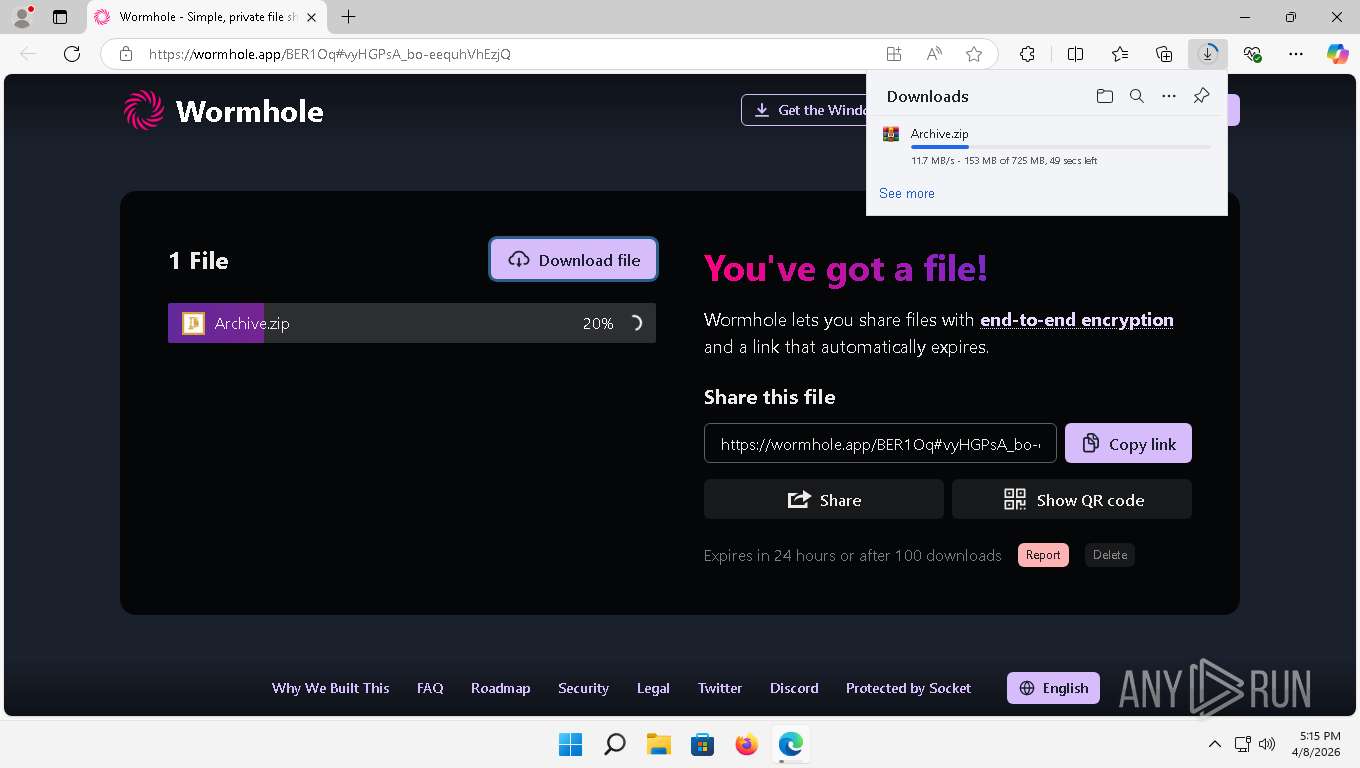Launch File Explorer from taskbar

(658, 744)
